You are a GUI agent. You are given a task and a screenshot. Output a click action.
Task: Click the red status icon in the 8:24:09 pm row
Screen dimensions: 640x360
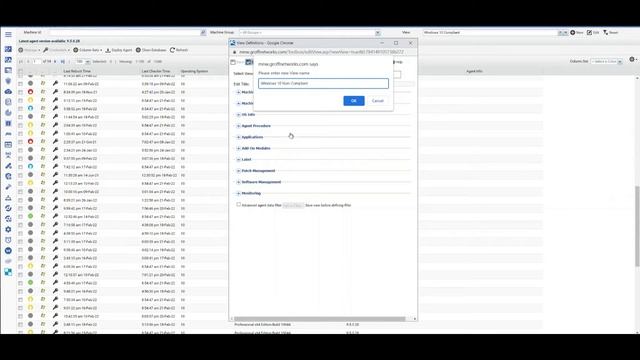[30, 92]
